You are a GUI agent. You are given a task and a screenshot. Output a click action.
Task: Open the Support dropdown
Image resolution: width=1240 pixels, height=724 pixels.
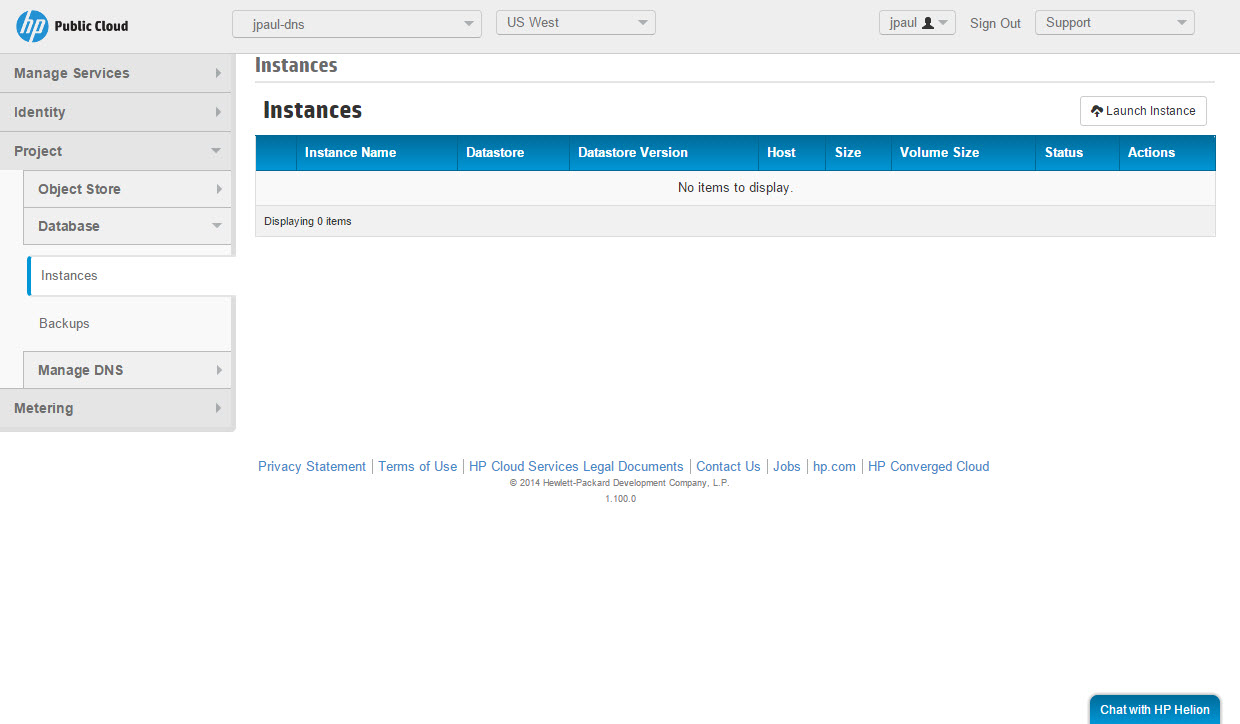1114,22
